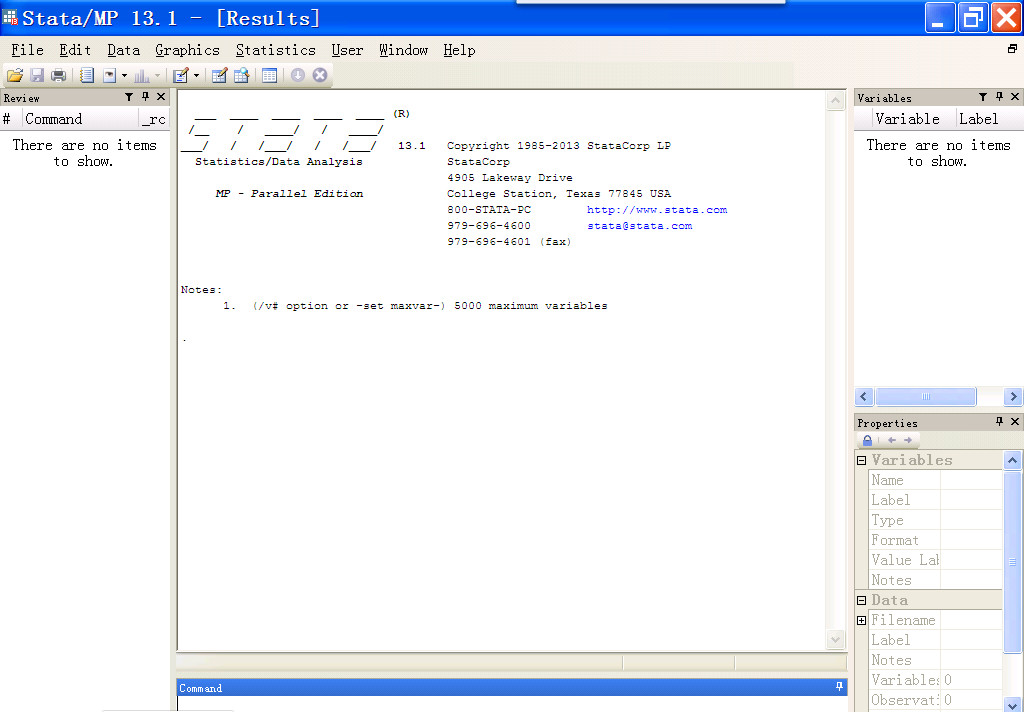Click the Type property row
Viewport: 1024px width, 712px height.
pyautogui.click(x=935, y=521)
